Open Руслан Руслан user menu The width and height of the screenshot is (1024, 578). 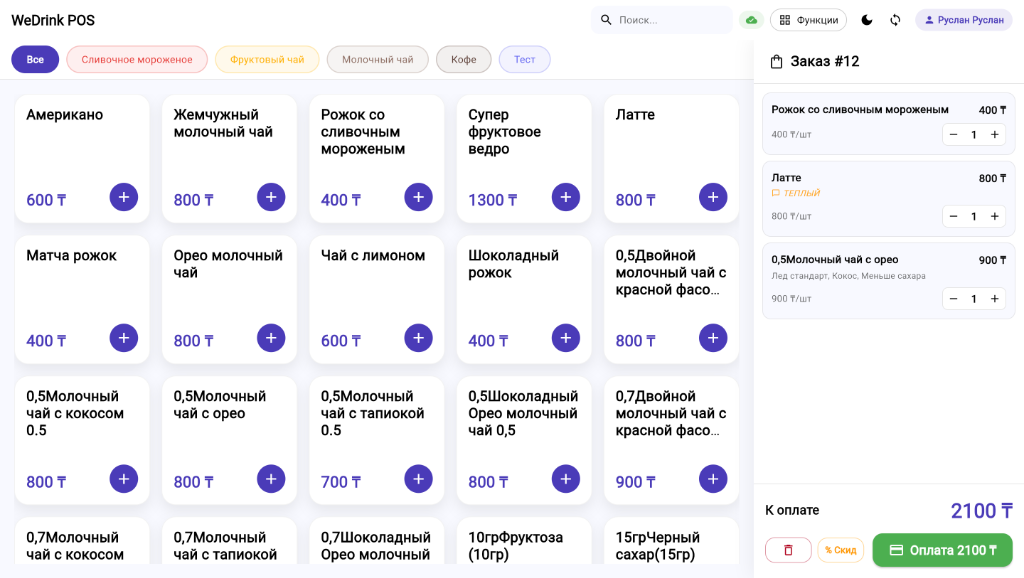pos(964,20)
